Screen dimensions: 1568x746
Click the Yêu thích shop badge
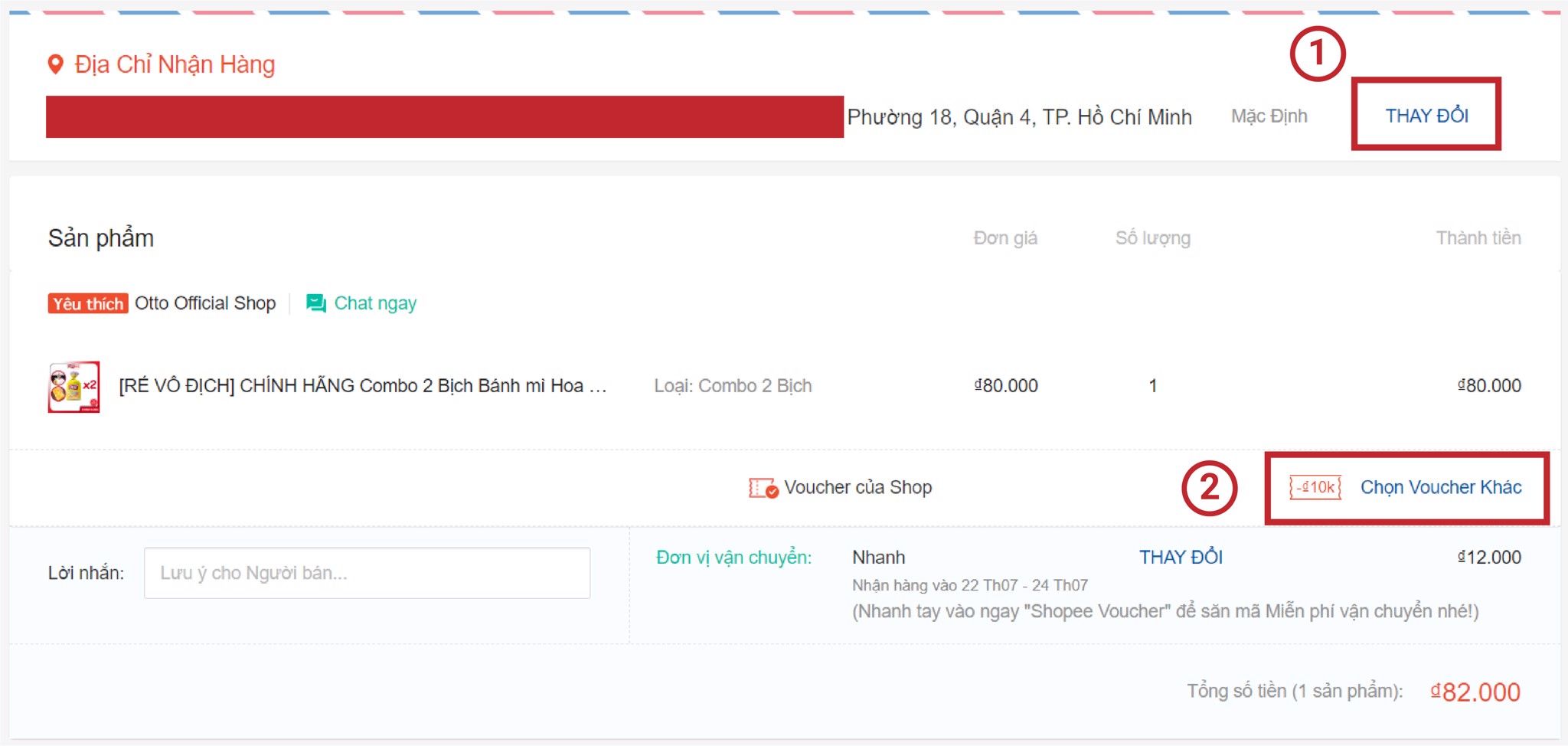[x=88, y=303]
